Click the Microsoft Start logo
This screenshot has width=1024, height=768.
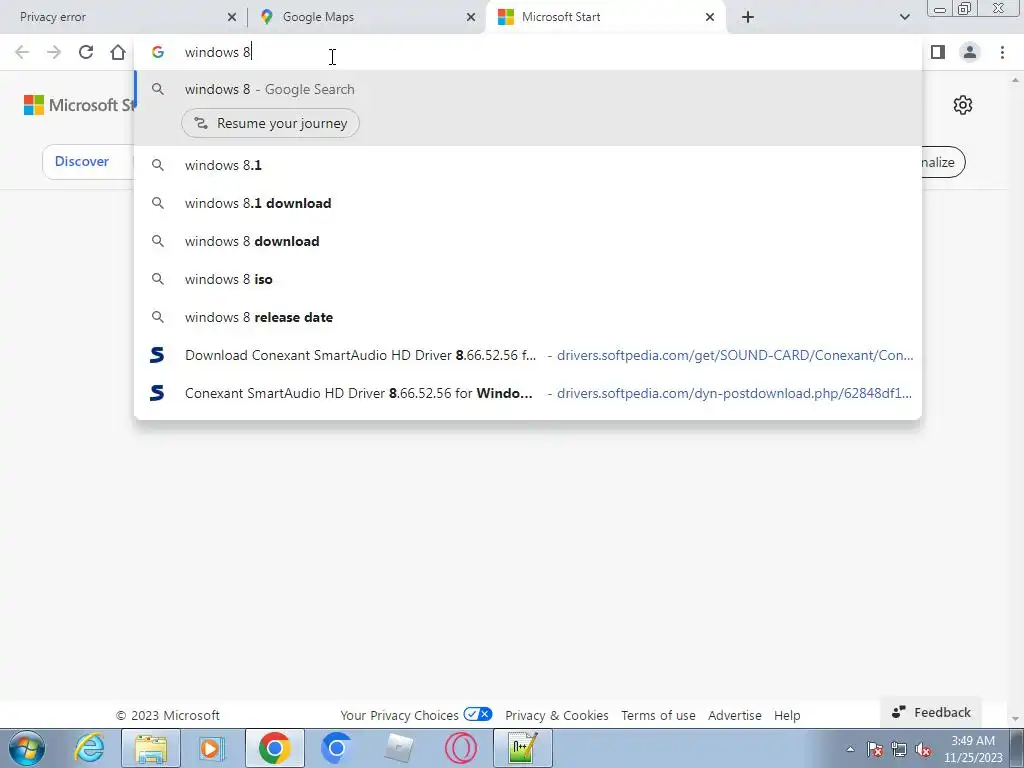click(x=78, y=105)
